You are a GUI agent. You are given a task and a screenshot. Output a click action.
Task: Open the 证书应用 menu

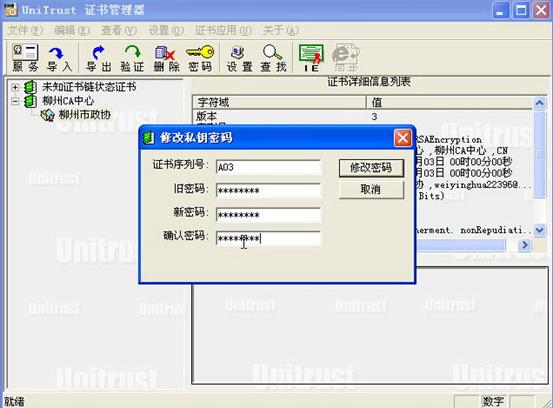coord(223,30)
